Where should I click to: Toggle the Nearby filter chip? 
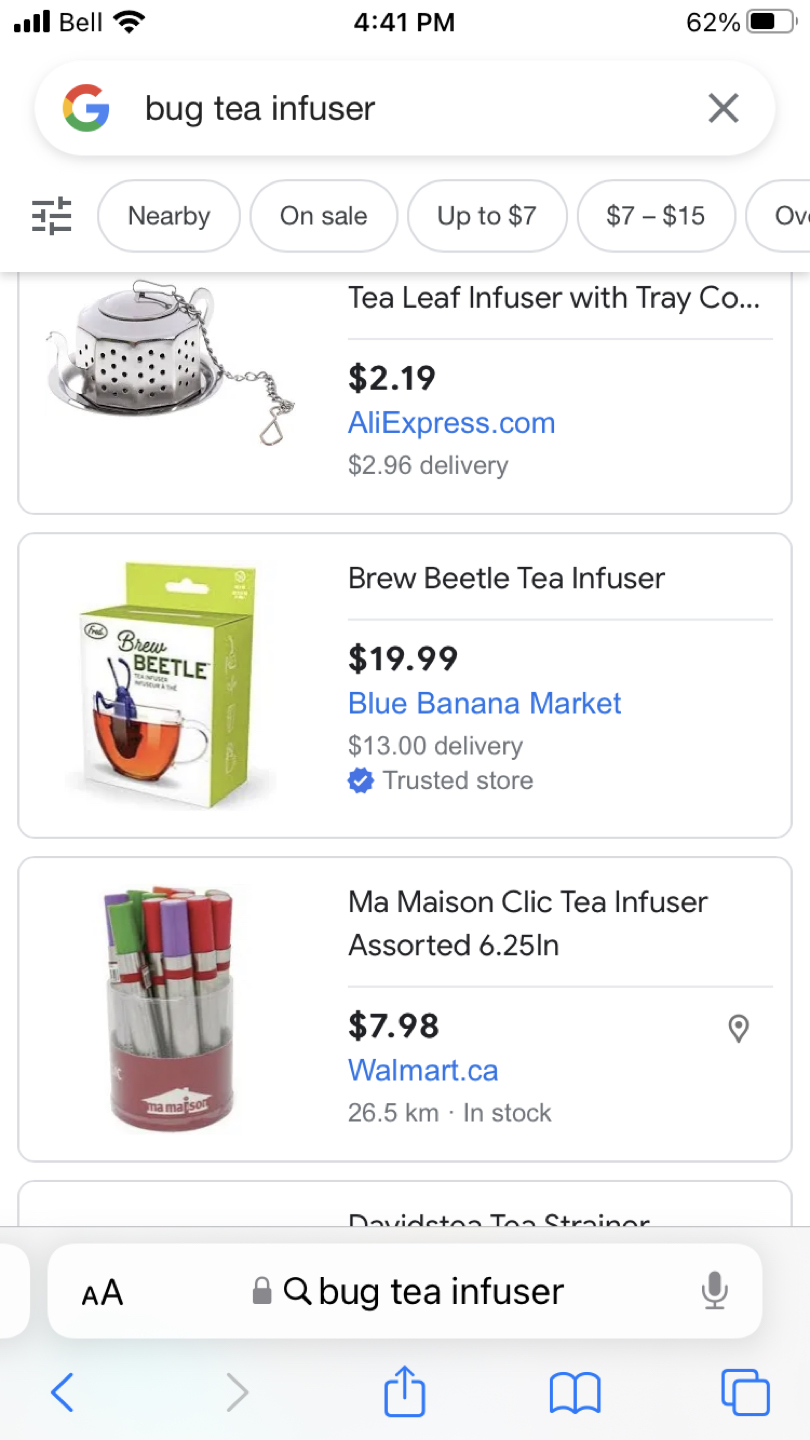pyautogui.click(x=168, y=216)
